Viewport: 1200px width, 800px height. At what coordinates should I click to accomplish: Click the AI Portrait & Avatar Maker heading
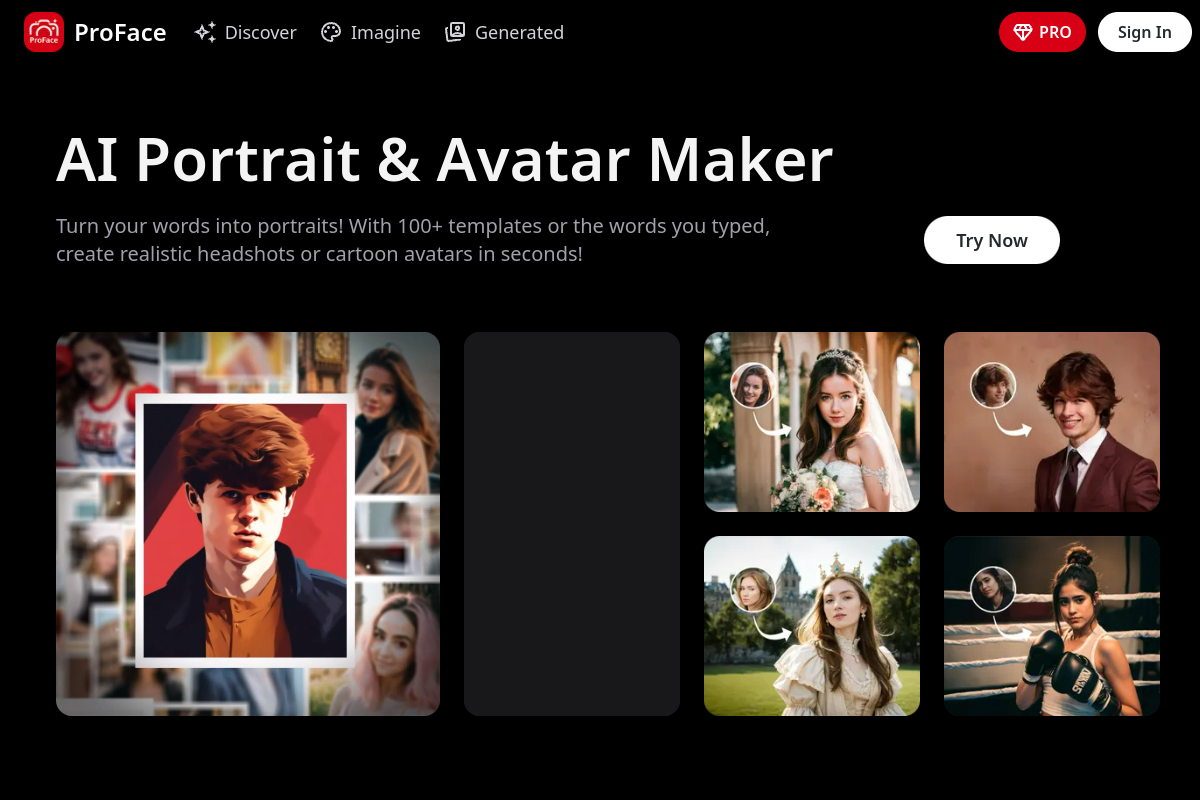[445, 159]
